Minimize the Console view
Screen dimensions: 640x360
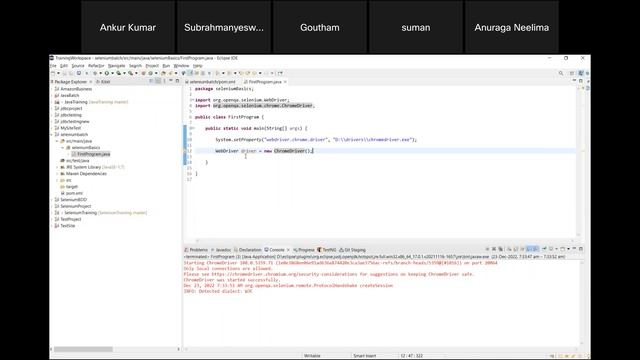tap(574, 249)
